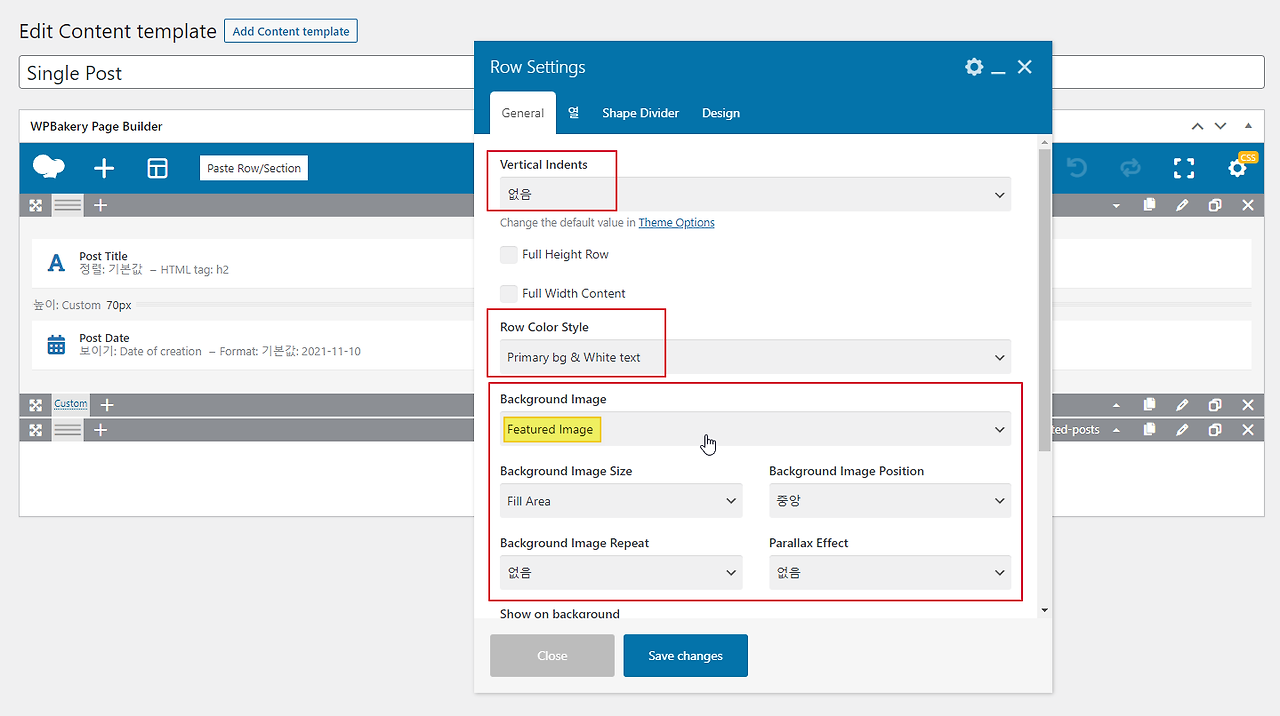Click move handle of related-posts row
This screenshot has height=716, width=1280.
coord(36,430)
